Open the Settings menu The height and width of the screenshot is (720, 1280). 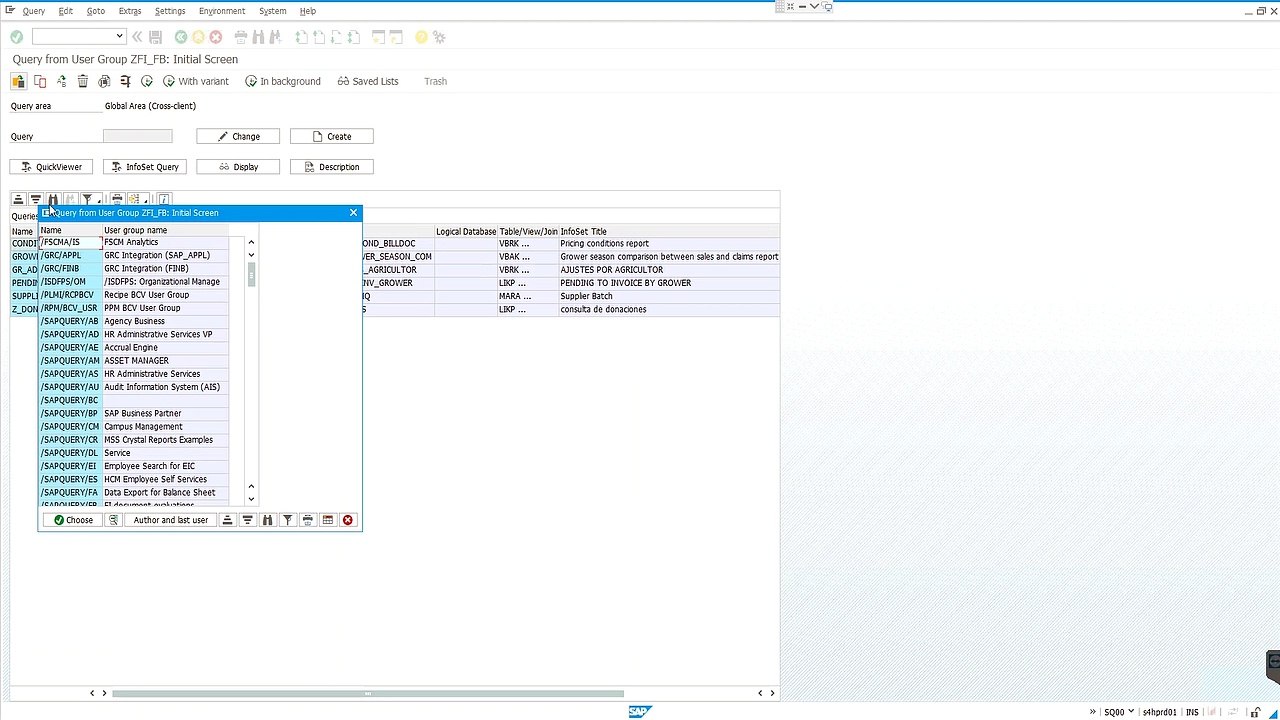coord(170,11)
